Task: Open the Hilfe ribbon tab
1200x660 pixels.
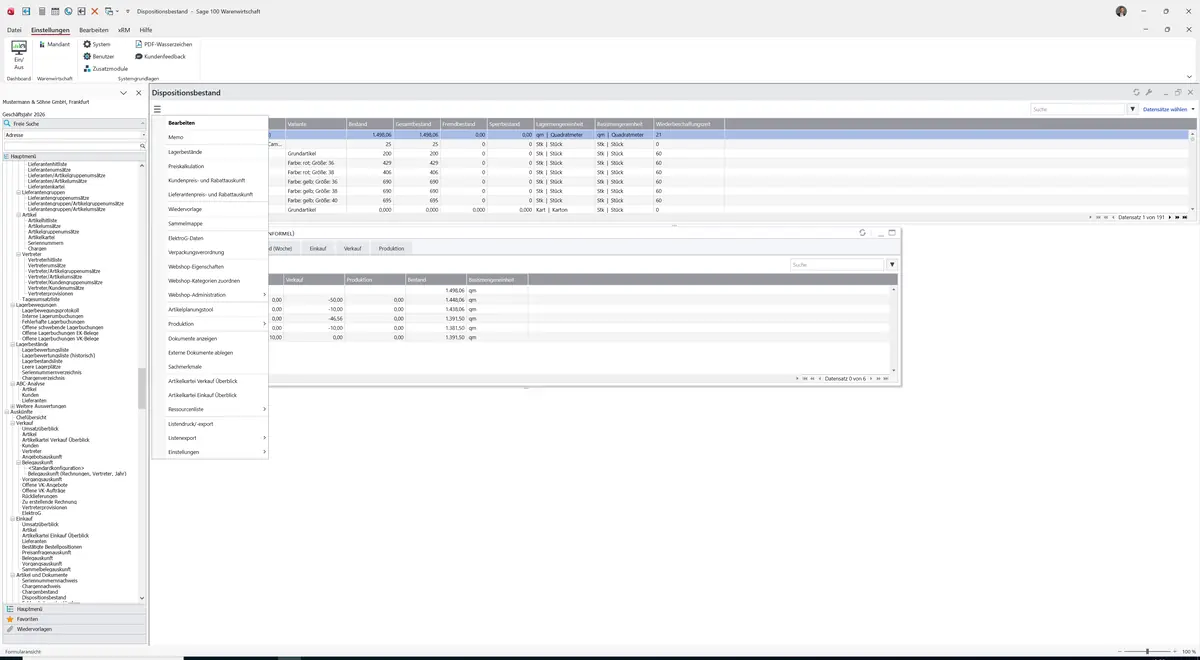Action: pyautogui.click(x=146, y=30)
